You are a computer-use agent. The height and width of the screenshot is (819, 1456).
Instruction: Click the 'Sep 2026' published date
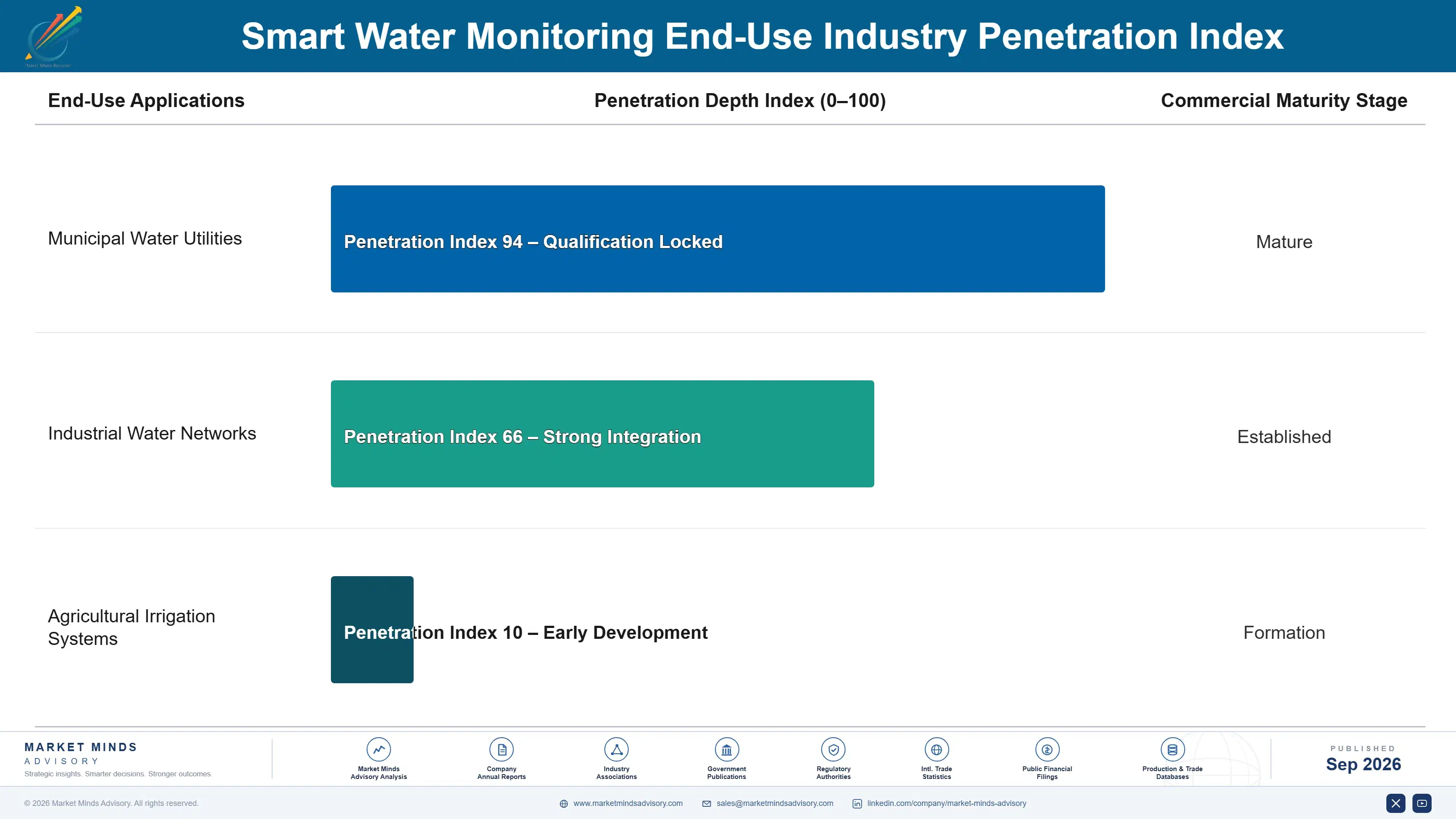pos(1363,764)
